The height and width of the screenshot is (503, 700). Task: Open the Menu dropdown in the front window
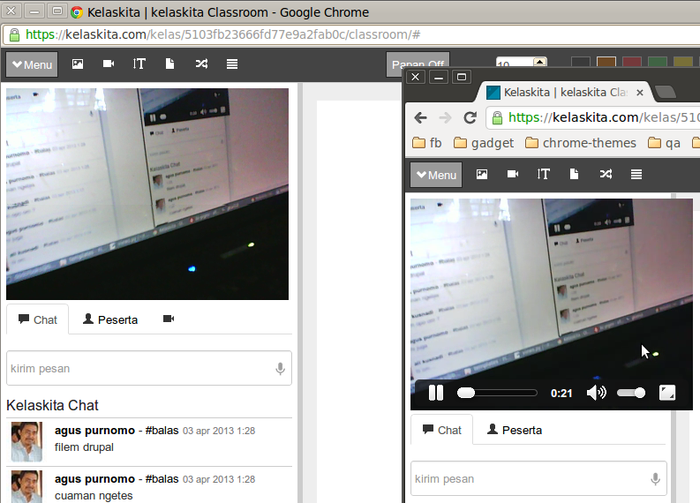[x=436, y=175]
